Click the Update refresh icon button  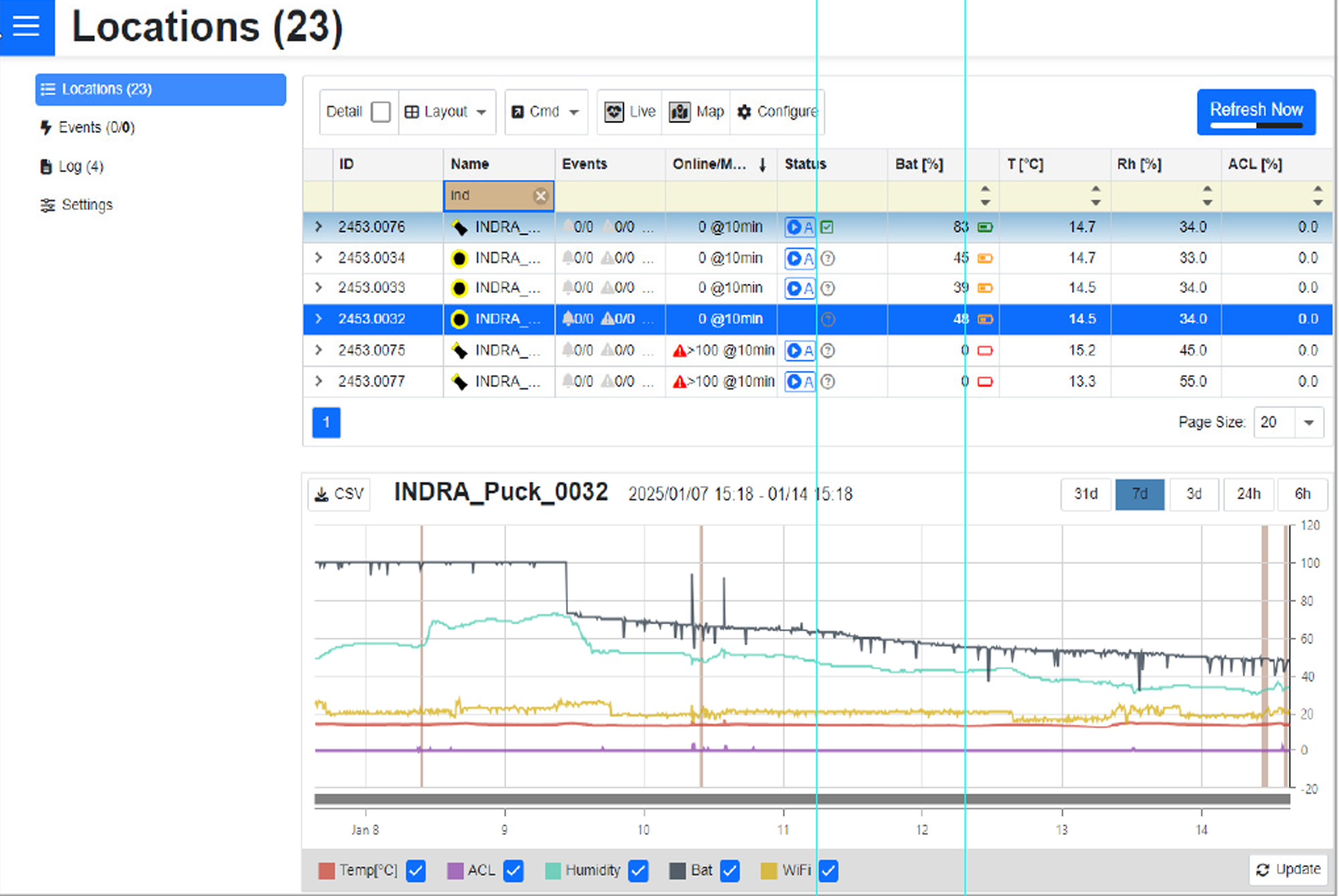(1288, 869)
